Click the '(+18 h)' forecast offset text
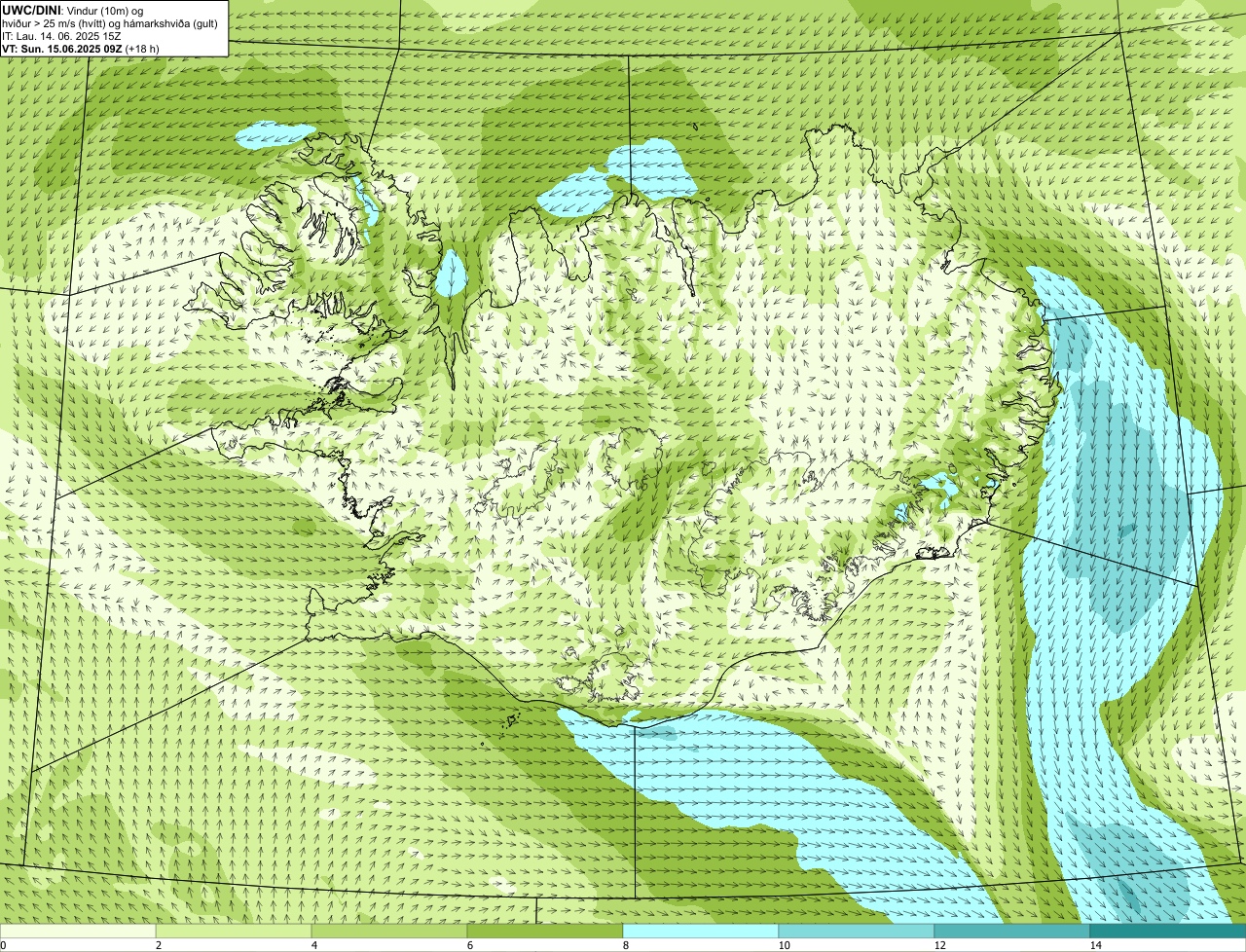The height and width of the screenshot is (952, 1246). 142,49
